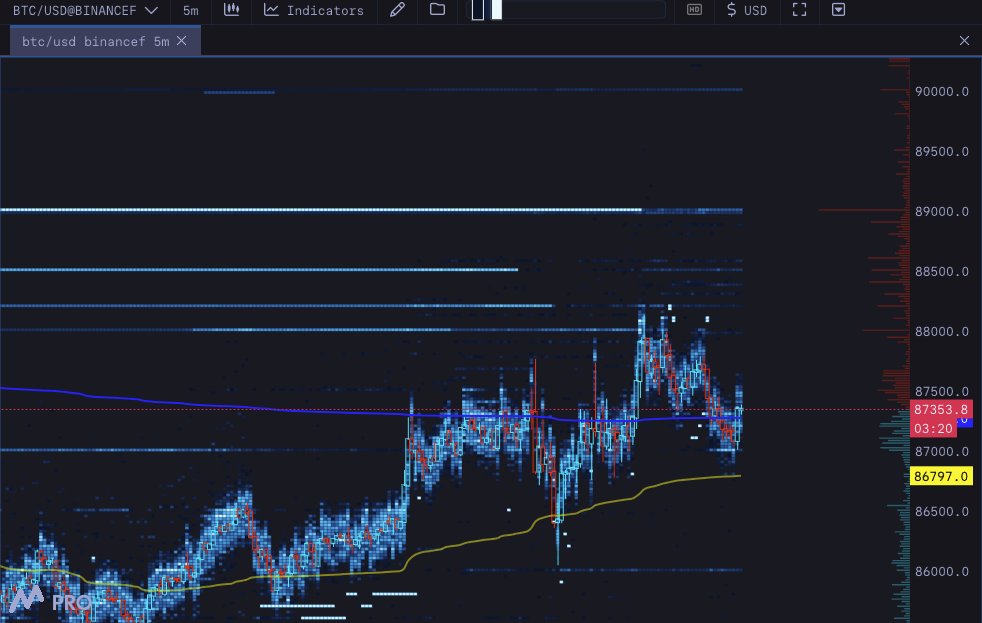
Task: Click the dark color swatch in toolbar
Action: (x=477, y=10)
